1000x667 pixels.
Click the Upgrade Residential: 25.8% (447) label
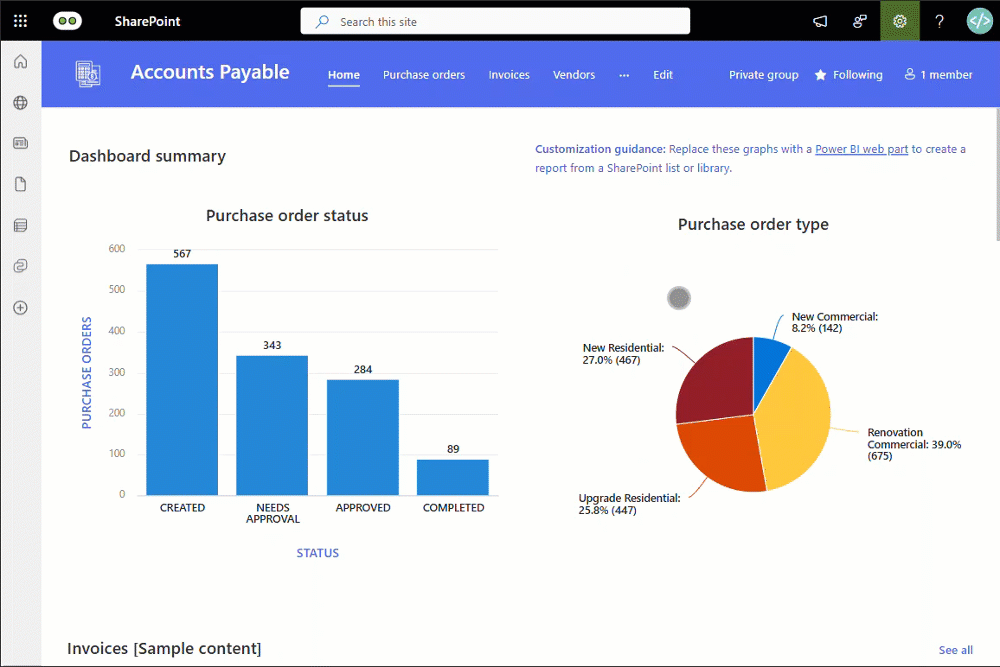(629, 504)
